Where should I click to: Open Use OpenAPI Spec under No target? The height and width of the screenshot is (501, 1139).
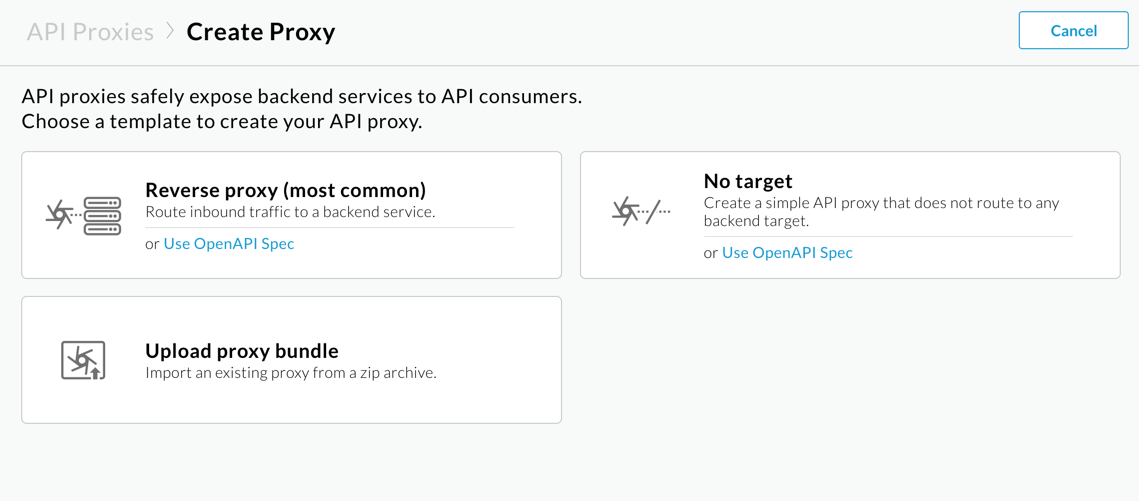[787, 252]
